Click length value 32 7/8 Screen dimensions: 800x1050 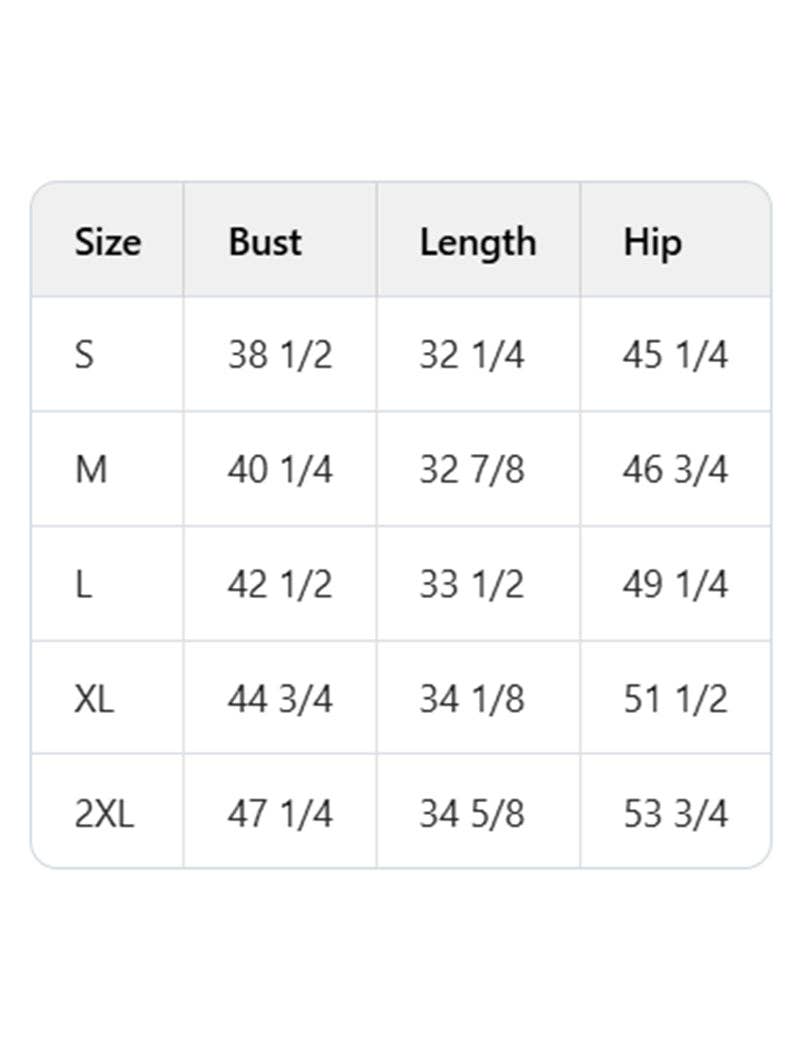click(471, 470)
